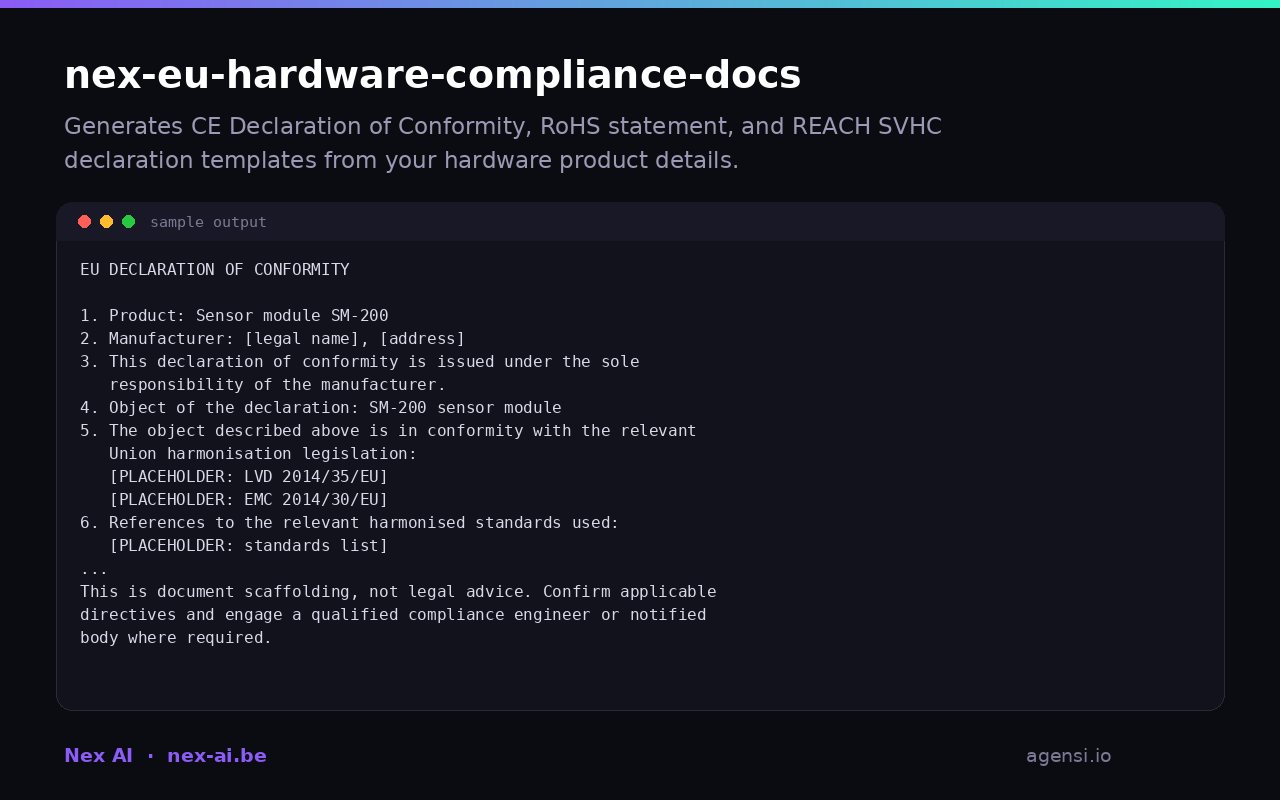The height and width of the screenshot is (800, 1280).
Task: Select the "sample output" window title
Action: pos(208,222)
